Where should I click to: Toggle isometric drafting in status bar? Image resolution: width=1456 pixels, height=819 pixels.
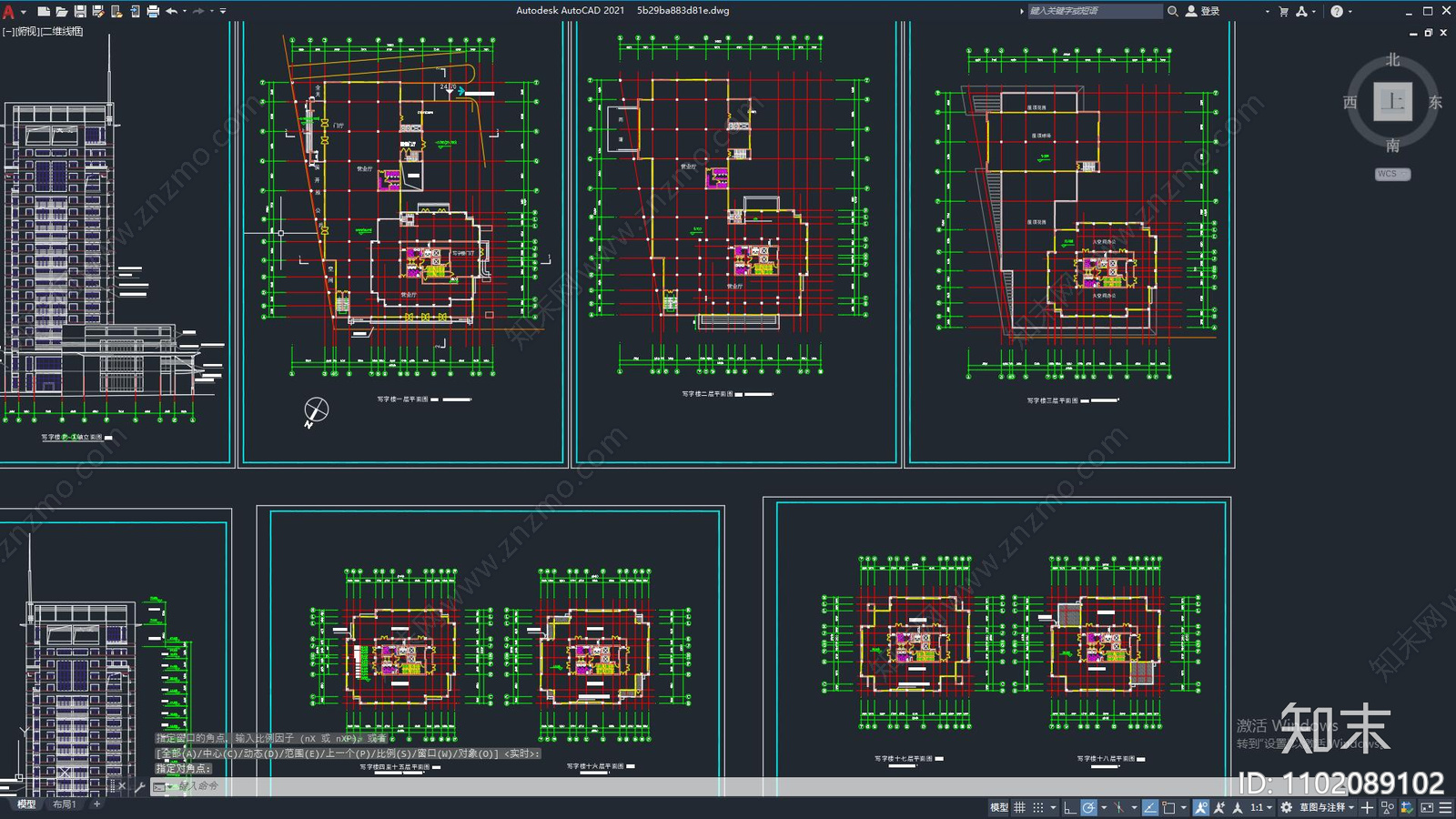click(1118, 807)
